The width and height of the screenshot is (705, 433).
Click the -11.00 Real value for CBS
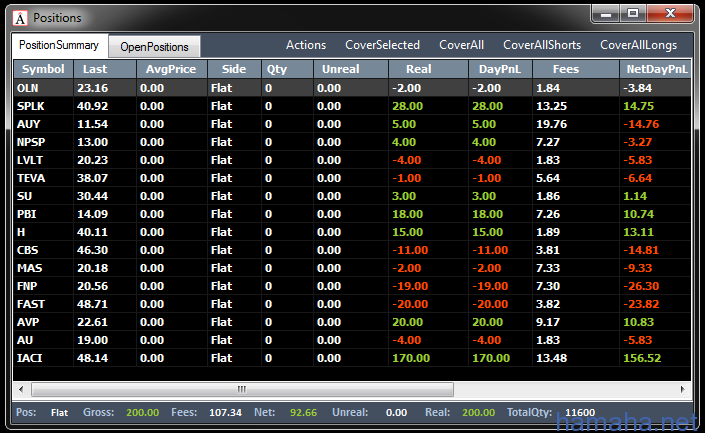click(x=410, y=250)
